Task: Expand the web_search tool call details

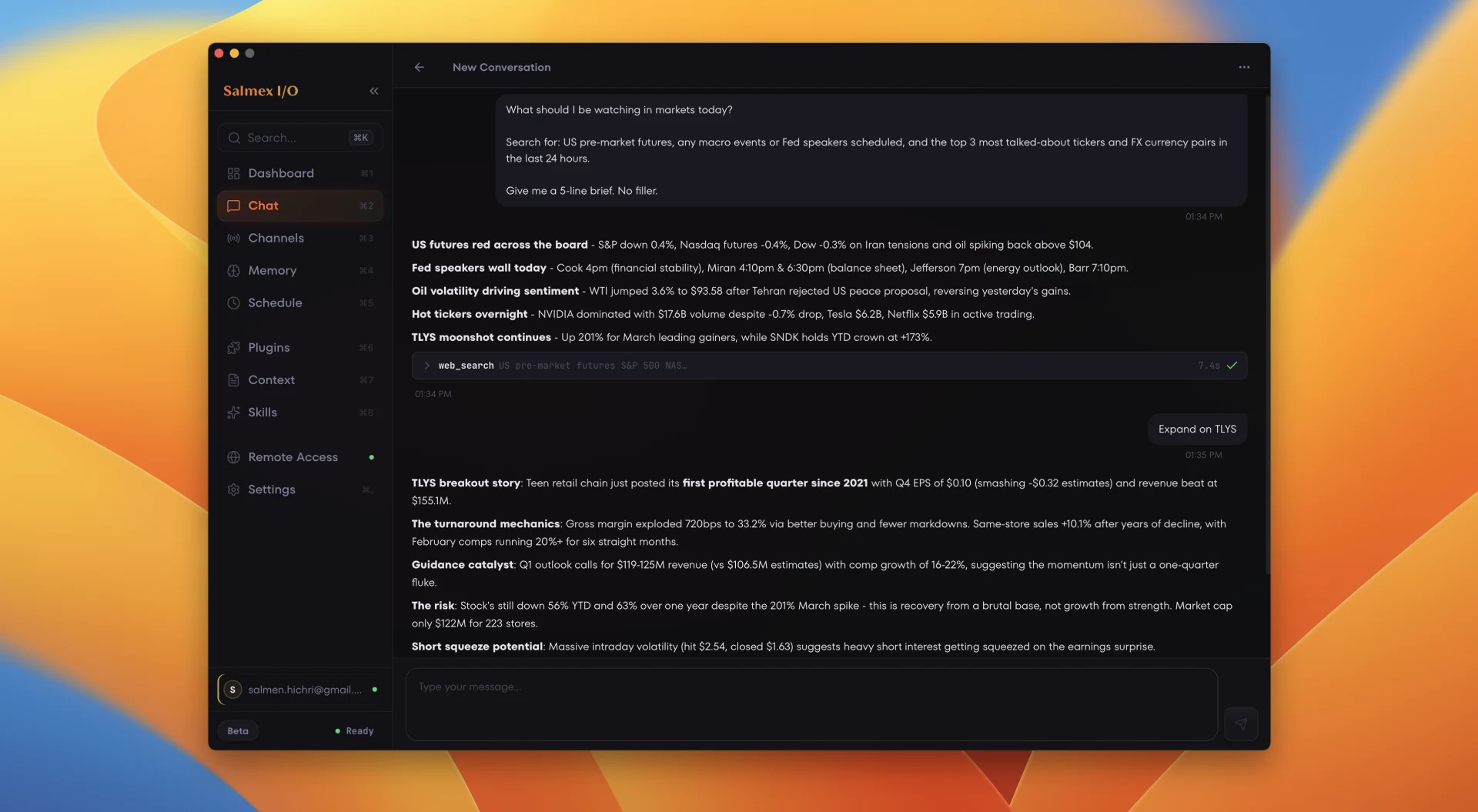Action: click(x=426, y=366)
